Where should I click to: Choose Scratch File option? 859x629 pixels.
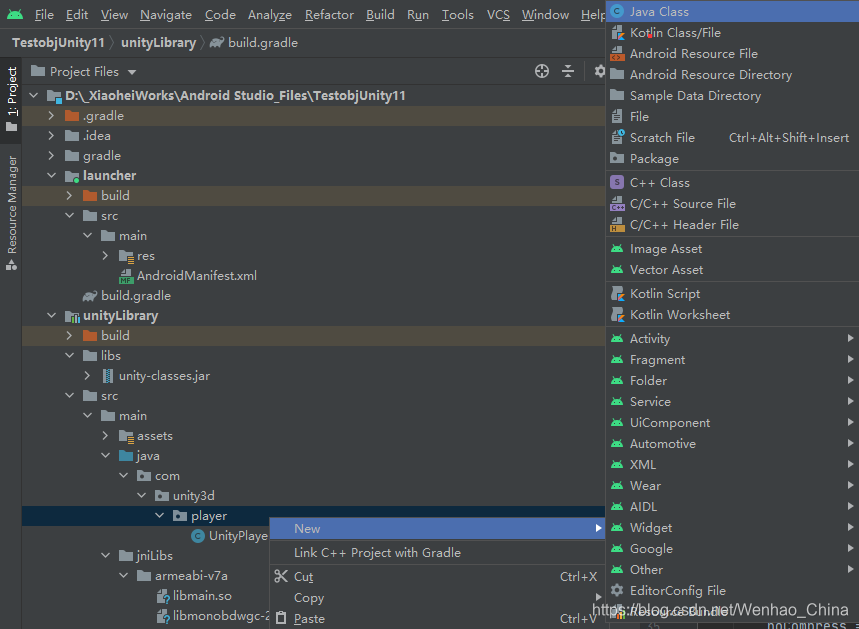point(732,138)
